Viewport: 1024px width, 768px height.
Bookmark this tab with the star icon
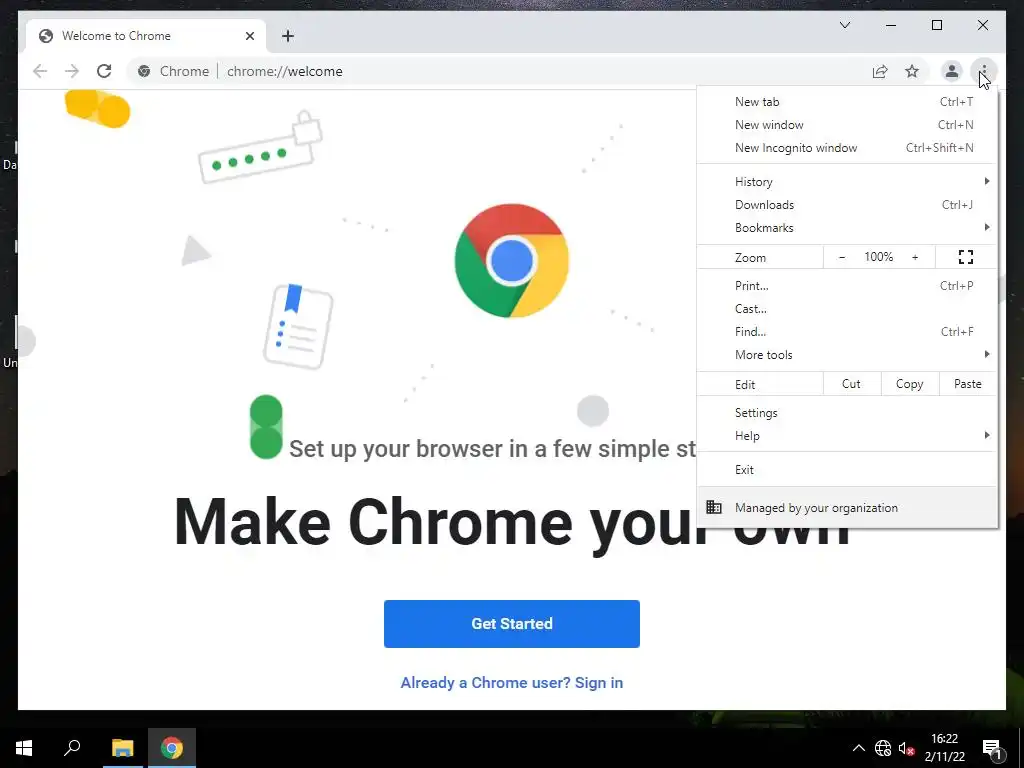point(912,71)
